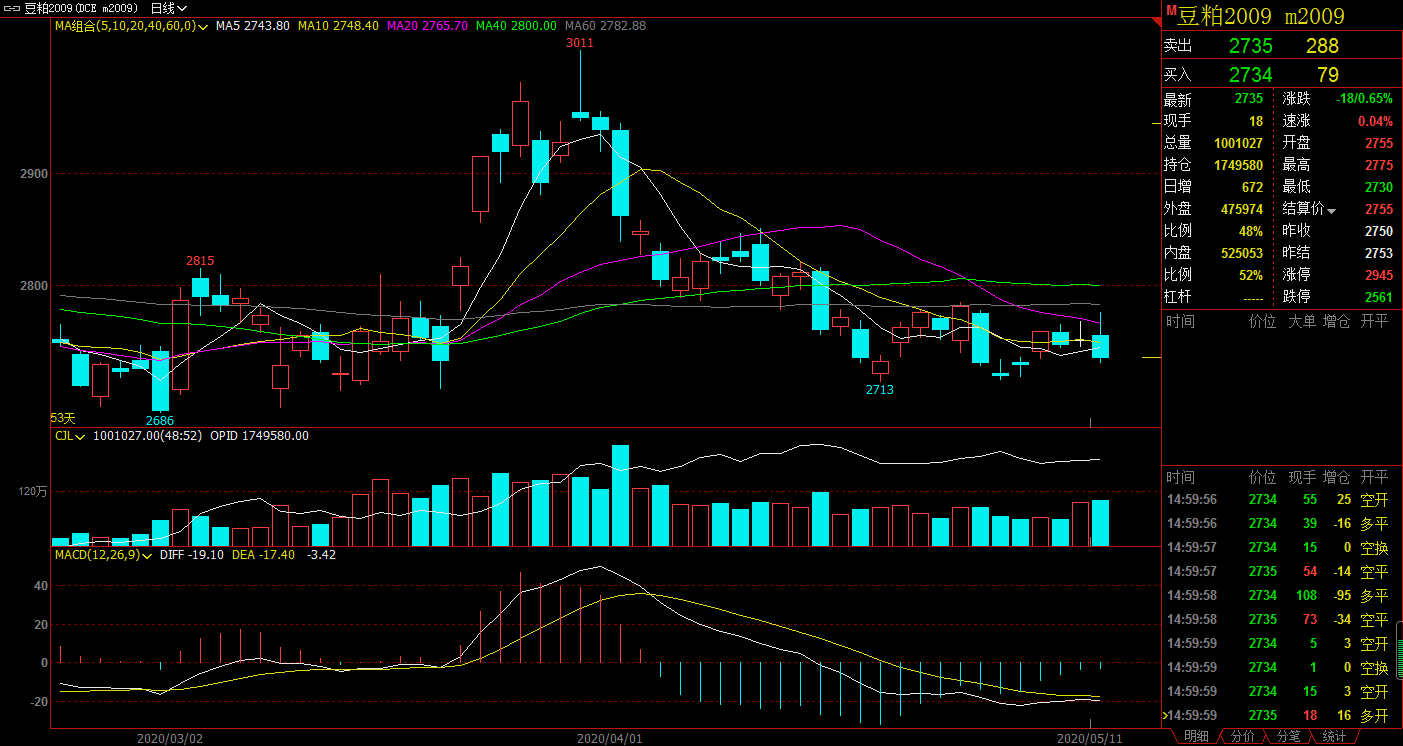The width and height of the screenshot is (1403, 746).
Task: Open the 日线 period dropdown
Action: coord(168,7)
